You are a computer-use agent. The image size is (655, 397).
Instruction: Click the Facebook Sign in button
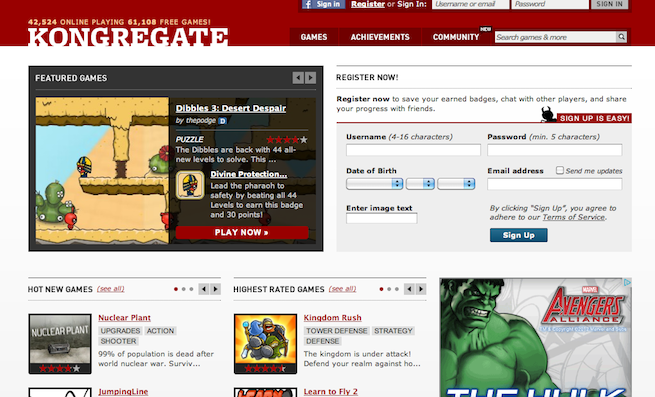pos(323,4)
